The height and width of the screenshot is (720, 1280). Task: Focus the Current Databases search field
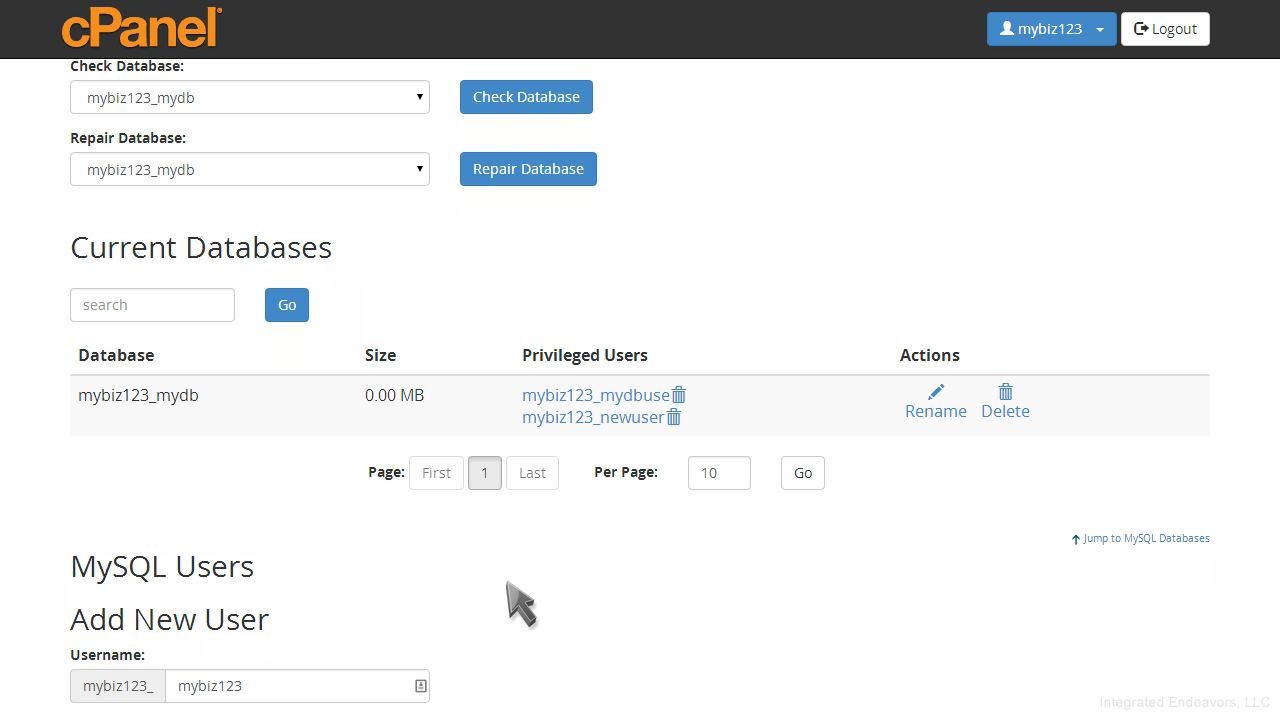click(x=152, y=305)
